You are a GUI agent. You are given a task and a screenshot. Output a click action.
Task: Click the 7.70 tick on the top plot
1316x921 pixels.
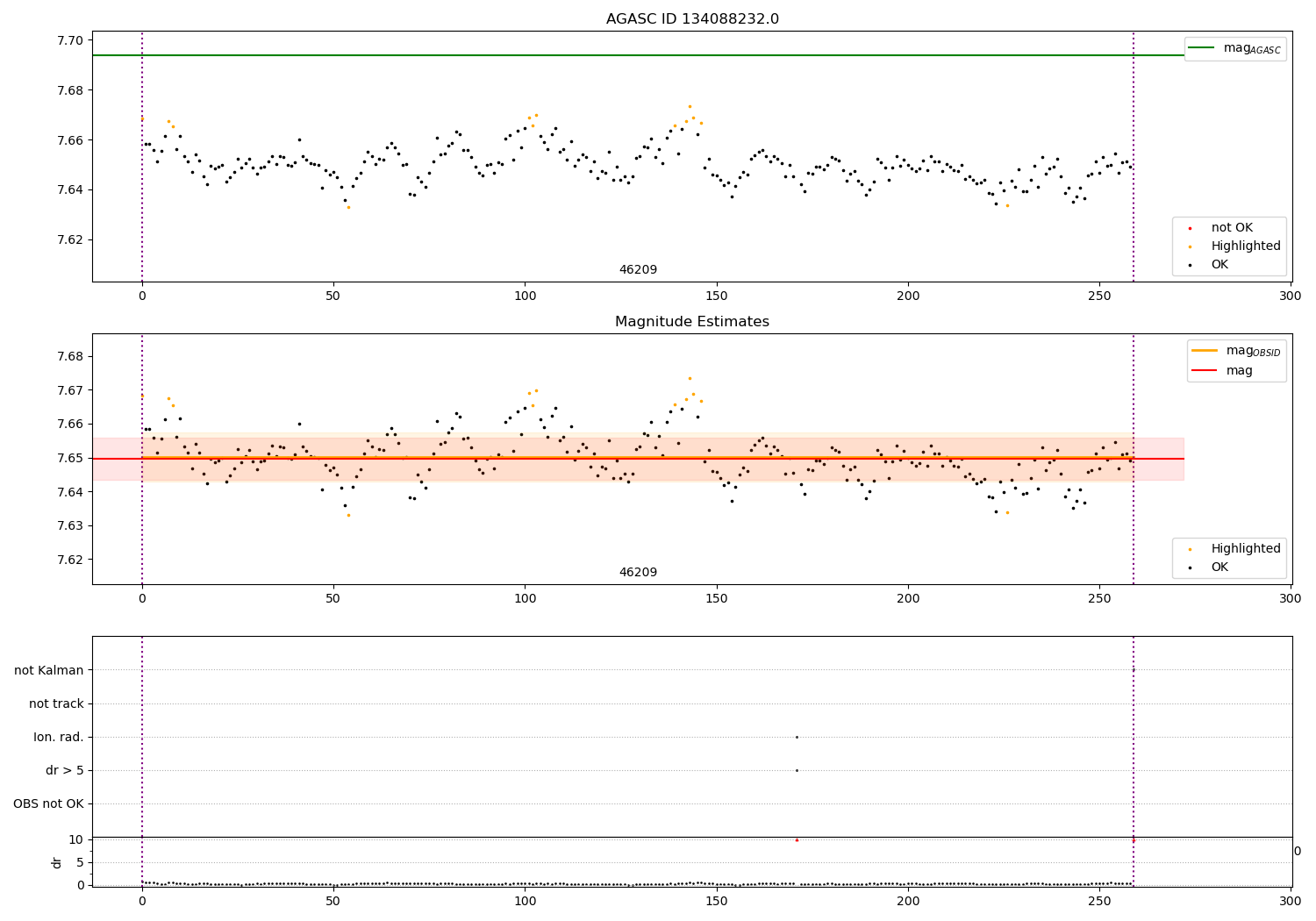tap(71, 41)
